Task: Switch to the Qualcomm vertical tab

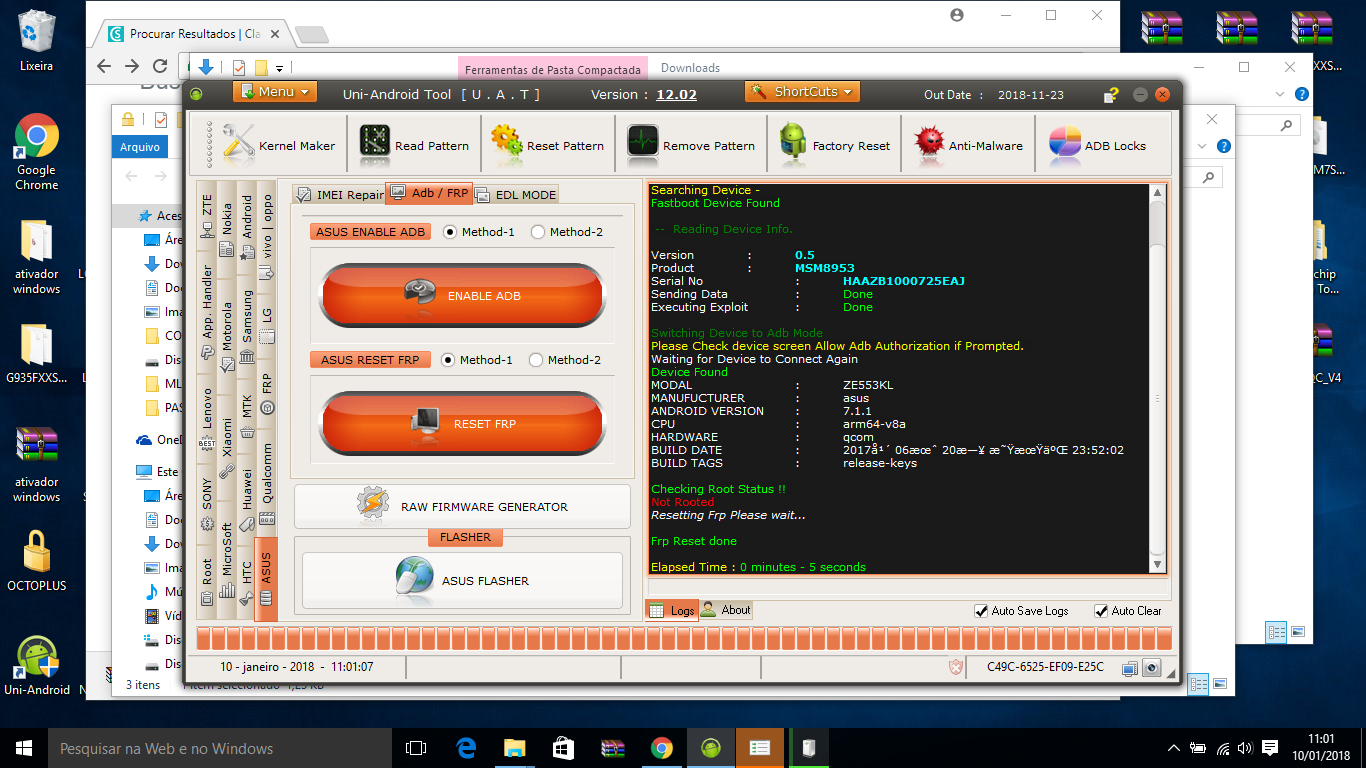Action: [267, 485]
